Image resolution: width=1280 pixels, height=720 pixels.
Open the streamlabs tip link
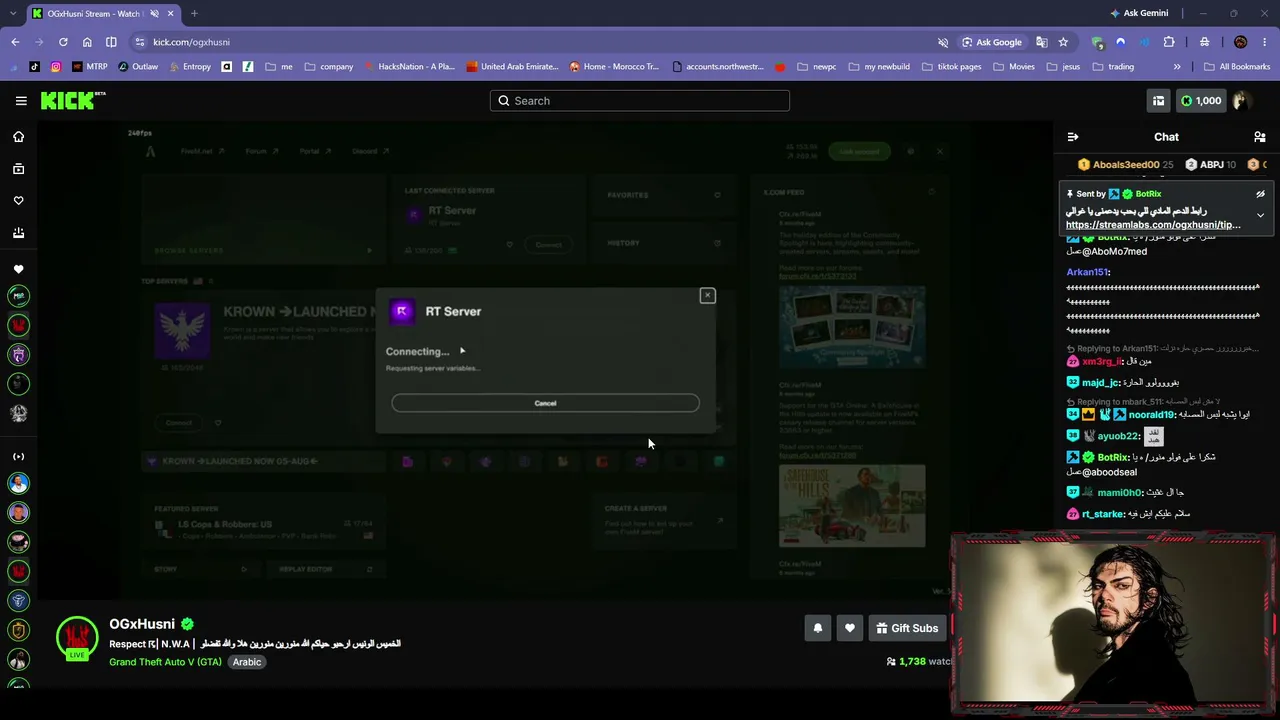[1153, 225]
